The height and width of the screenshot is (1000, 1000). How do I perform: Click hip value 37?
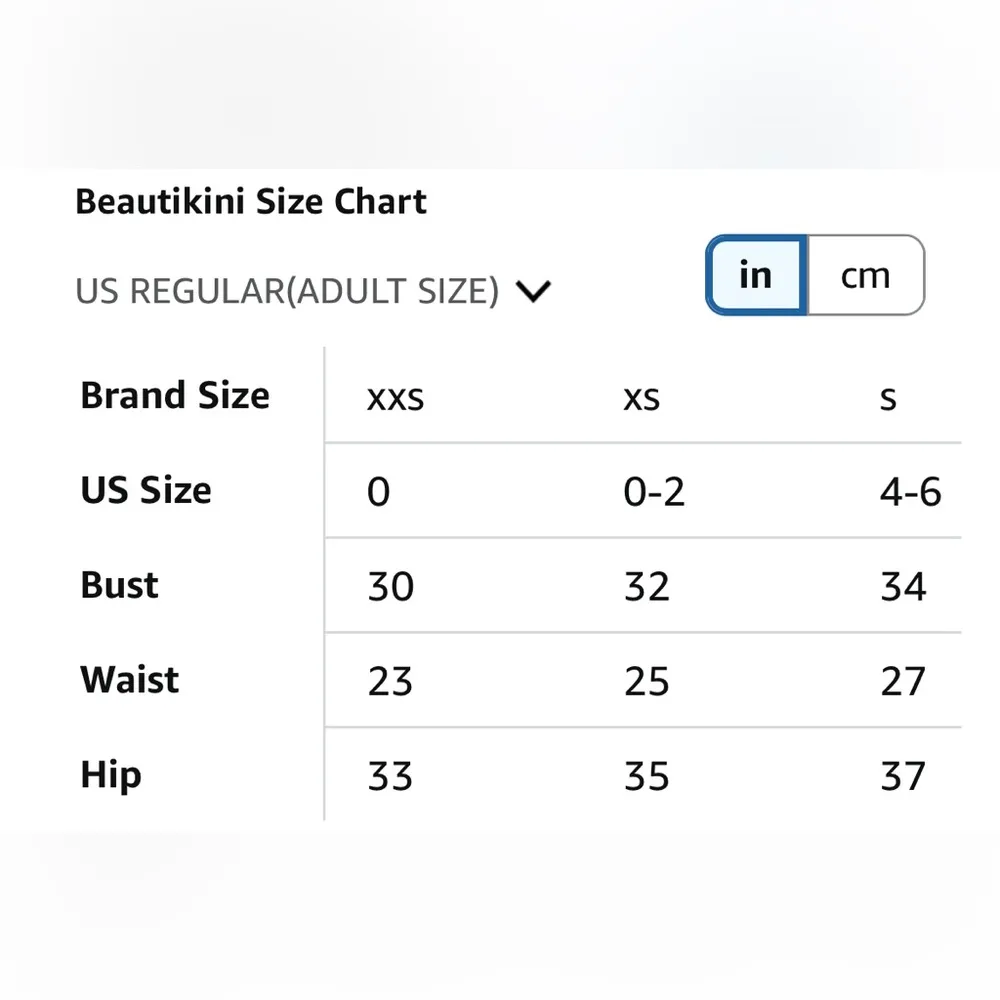[x=902, y=777]
